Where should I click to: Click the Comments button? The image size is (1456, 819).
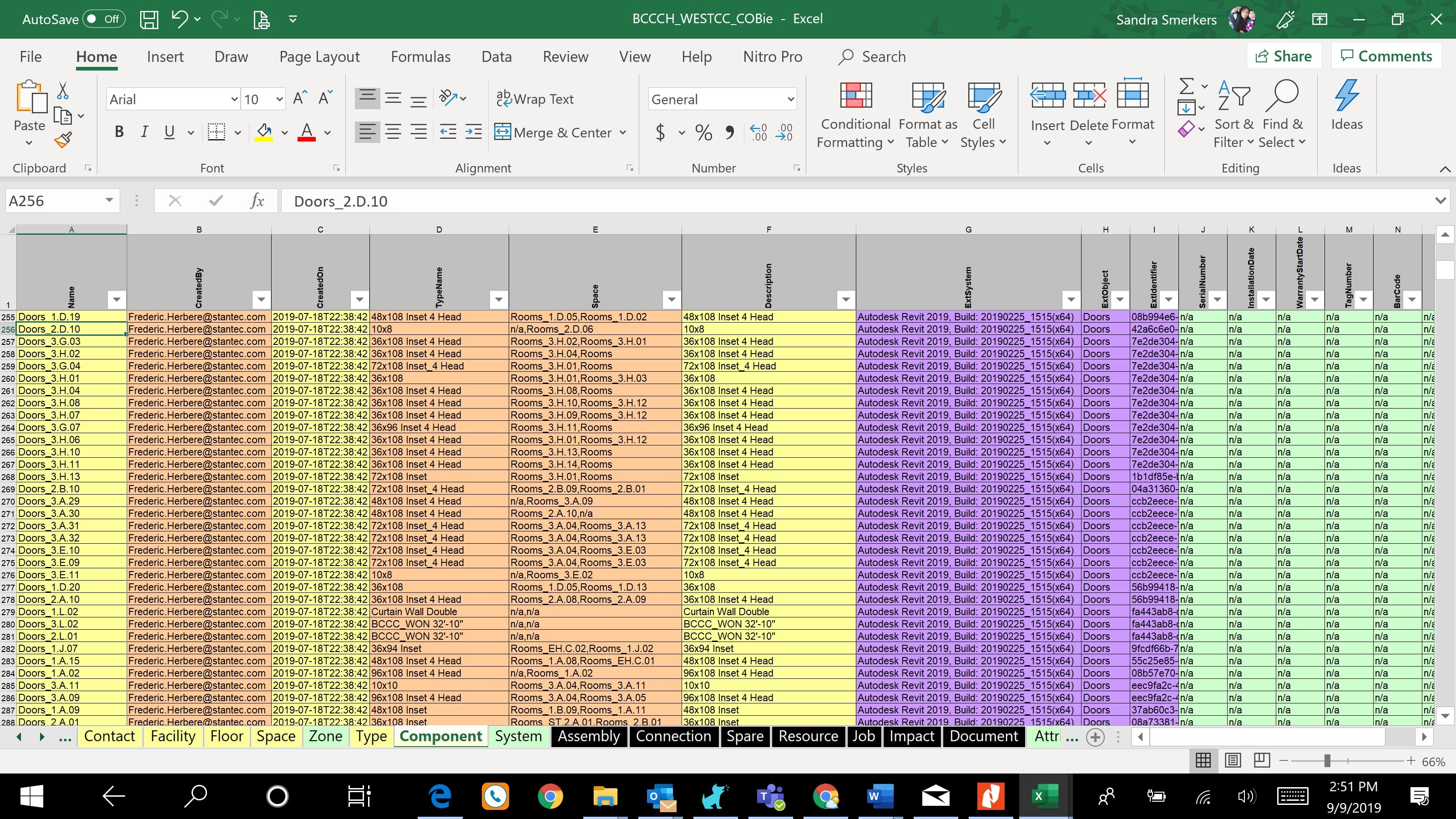pyautogui.click(x=1386, y=56)
